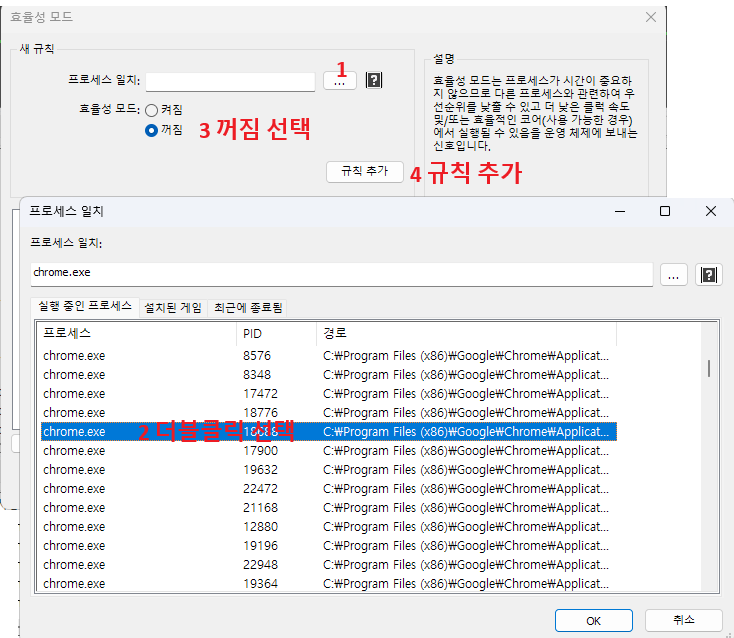Select chrome.exe row with PID 19196

click(x=329, y=546)
